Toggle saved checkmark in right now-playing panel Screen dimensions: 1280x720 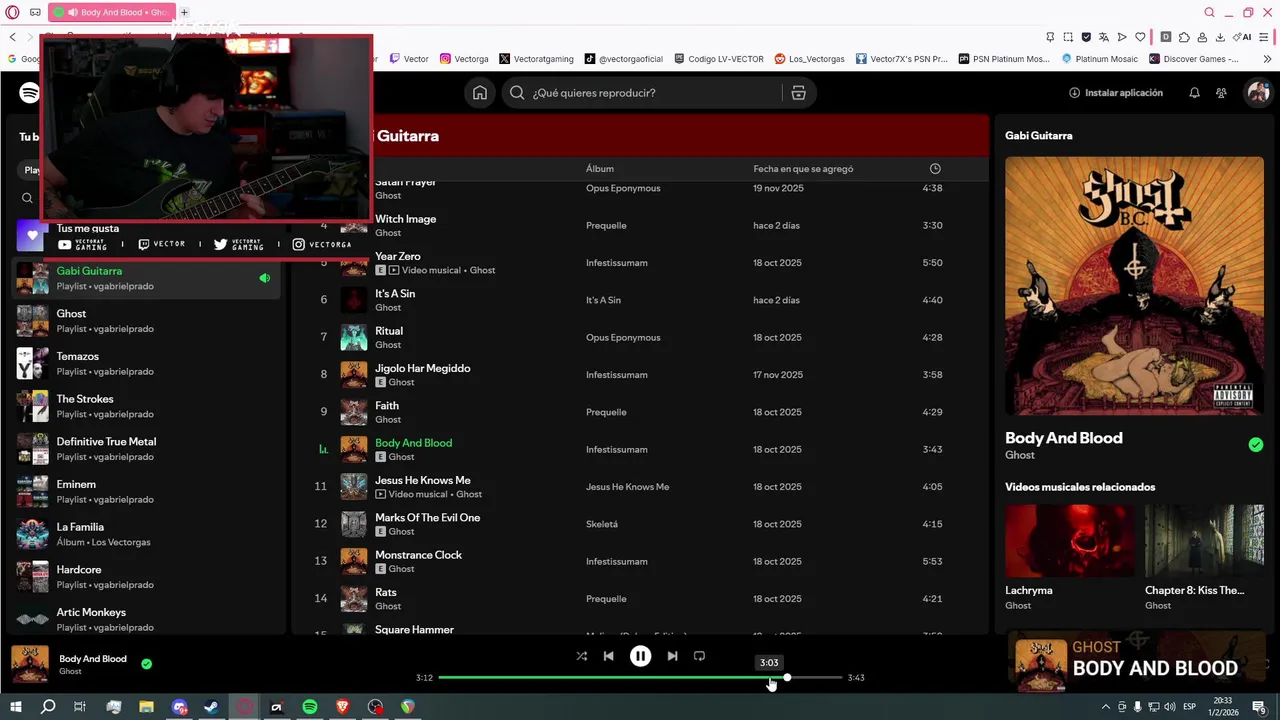(x=1256, y=445)
